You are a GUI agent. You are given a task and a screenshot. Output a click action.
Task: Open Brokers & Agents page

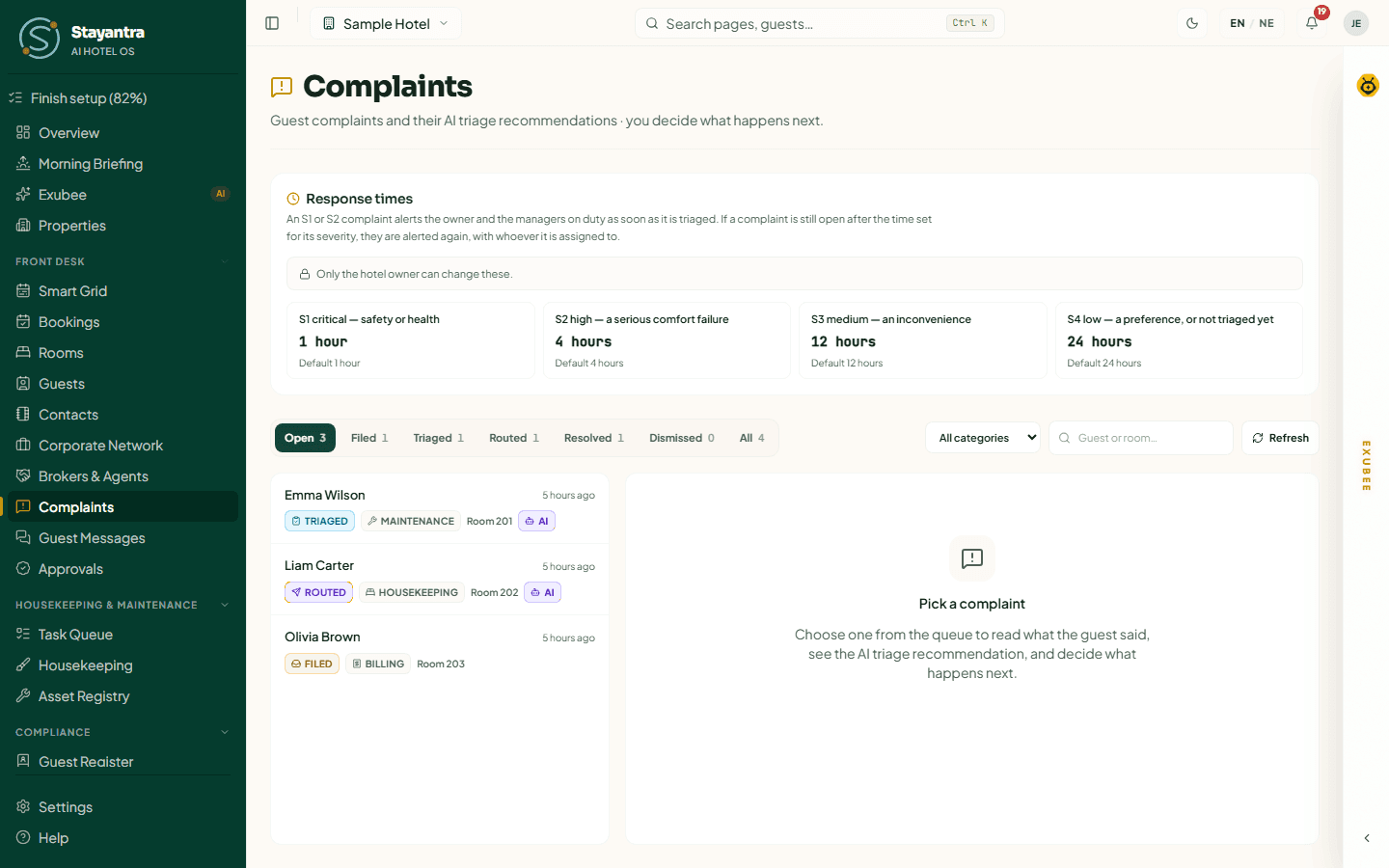pos(123,476)
